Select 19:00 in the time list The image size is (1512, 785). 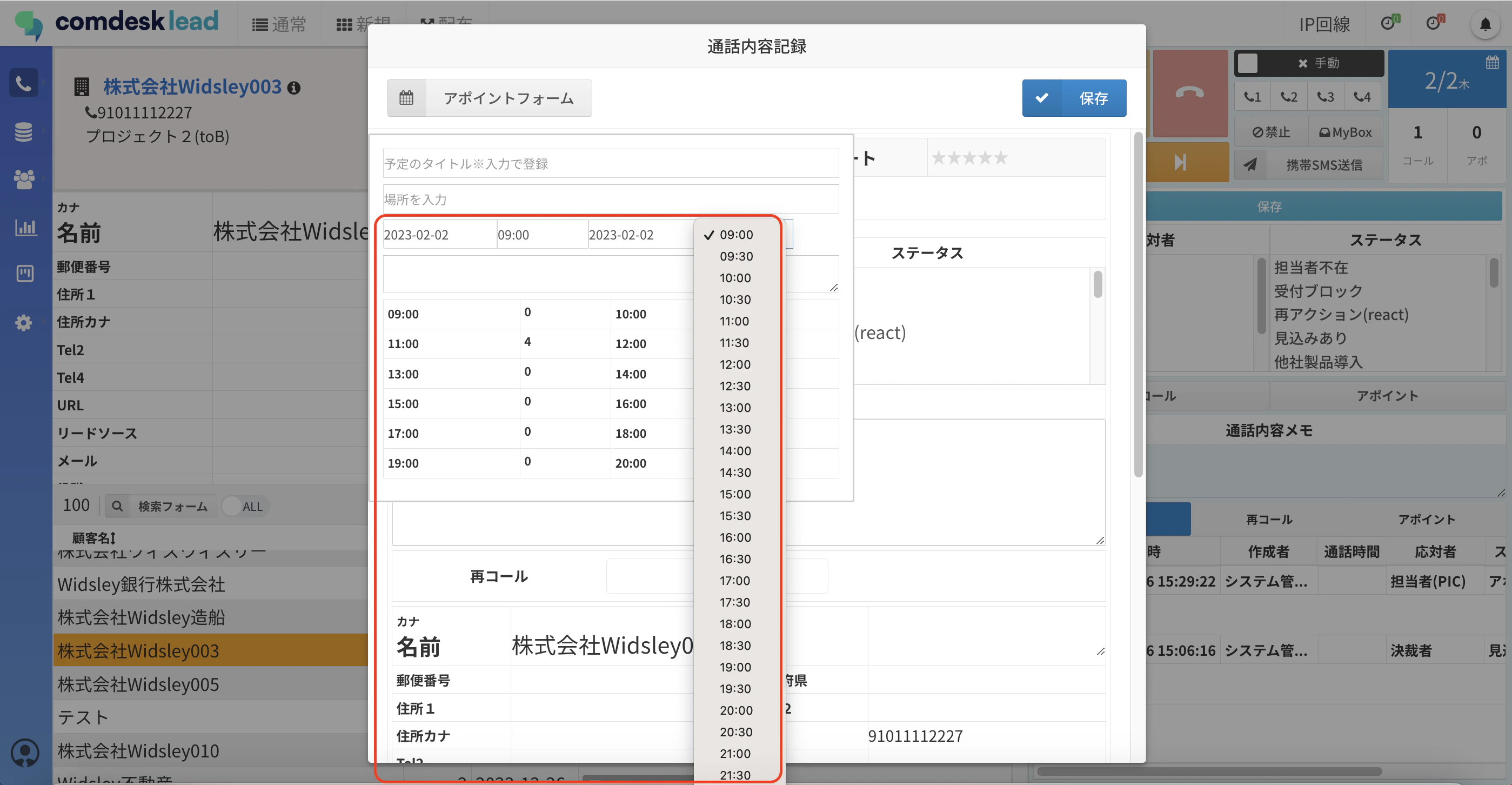[736, 667]
